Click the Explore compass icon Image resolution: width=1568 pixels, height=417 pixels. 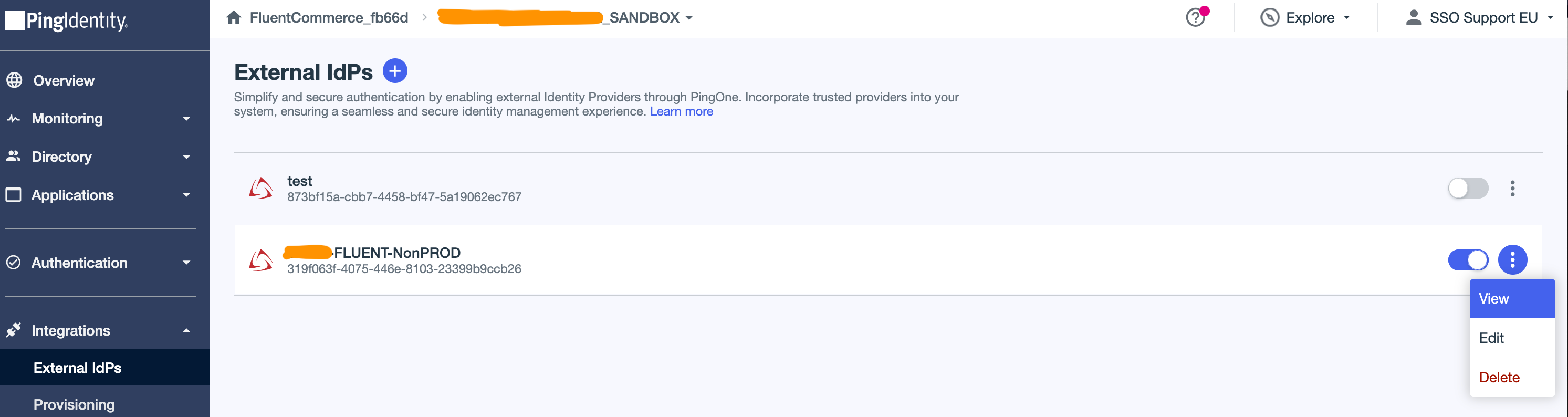point(1269,18)
